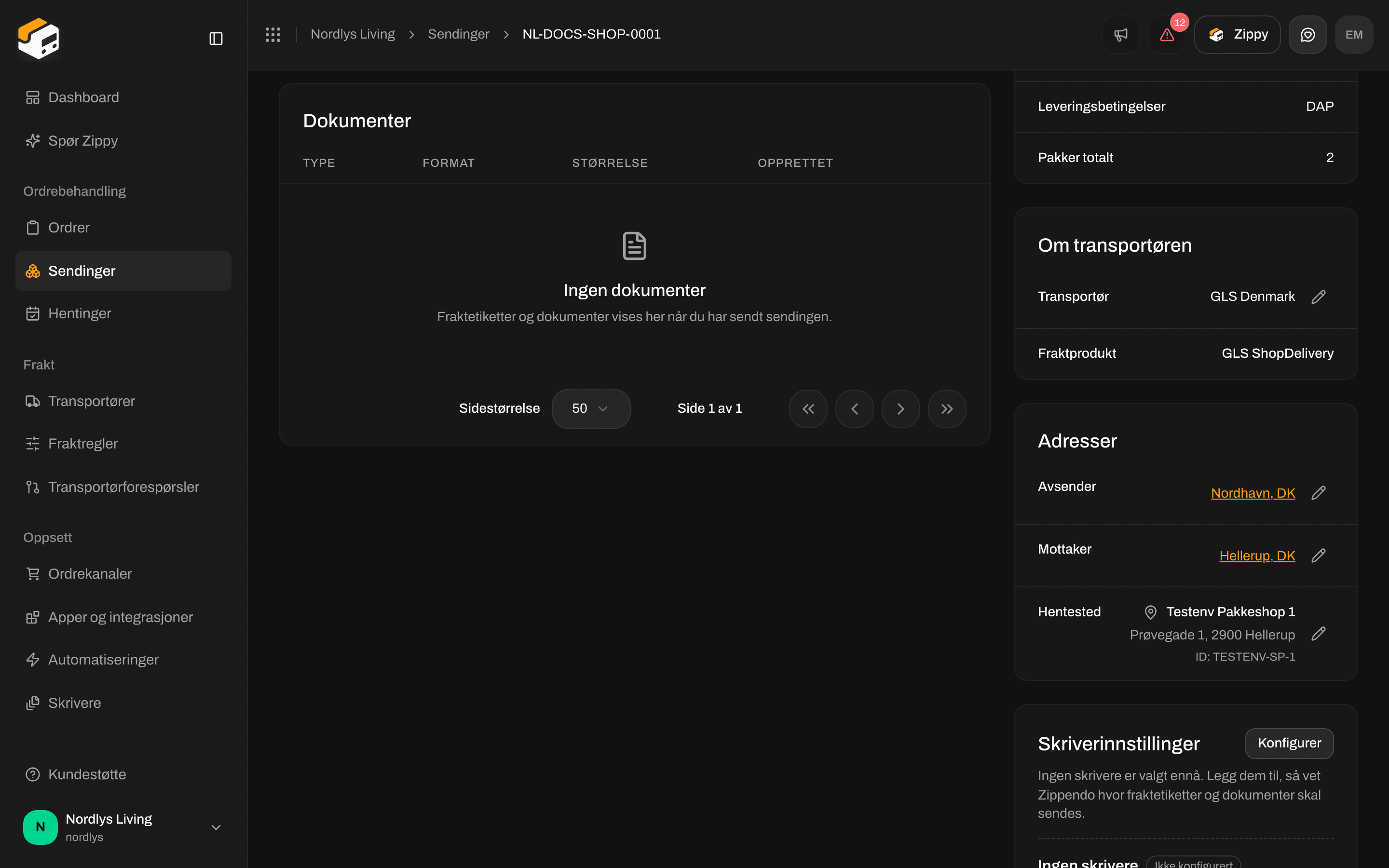Open the Hellerup, DK recipient link
Viewport: 1389px width, 868px height.
pos(1257,556)
